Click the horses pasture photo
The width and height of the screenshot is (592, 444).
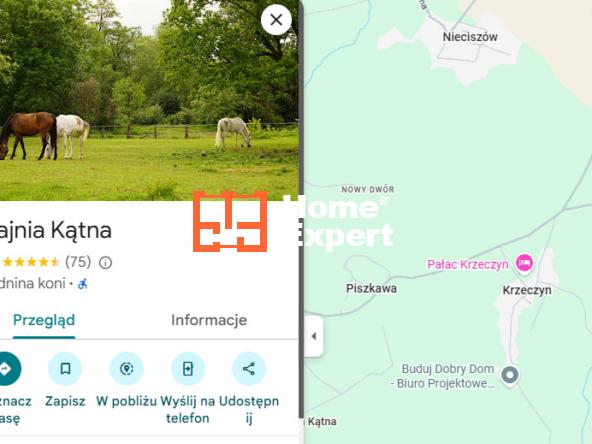[x=149, y=100]
